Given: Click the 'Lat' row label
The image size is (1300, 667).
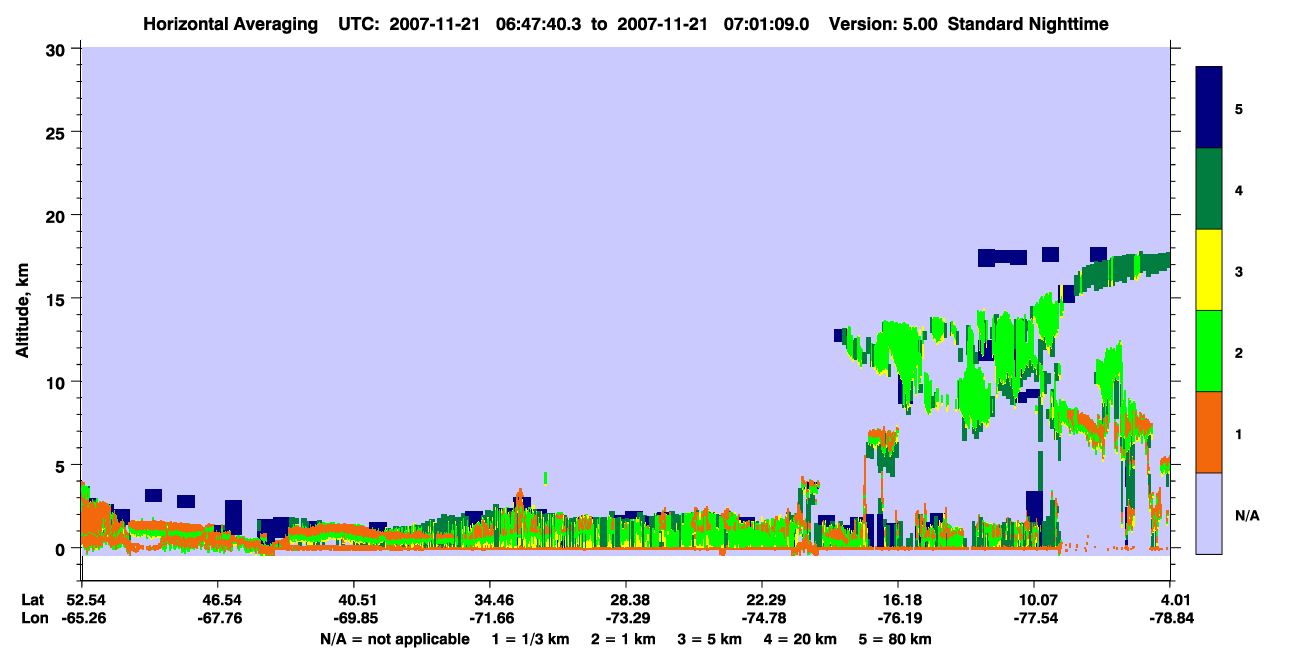Looking at the screenshot, I should click(33, 600).
